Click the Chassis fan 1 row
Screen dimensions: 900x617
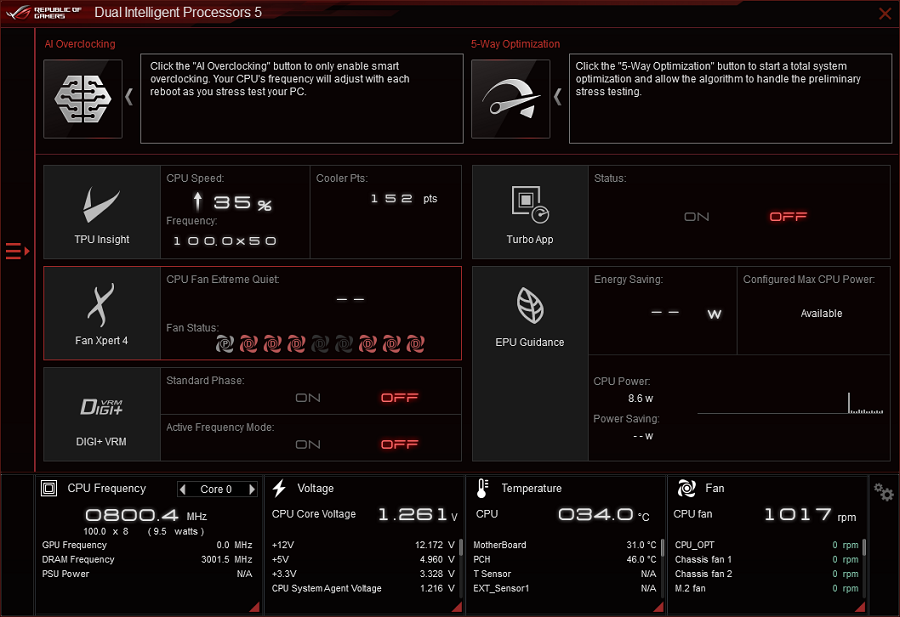[766, 560]
